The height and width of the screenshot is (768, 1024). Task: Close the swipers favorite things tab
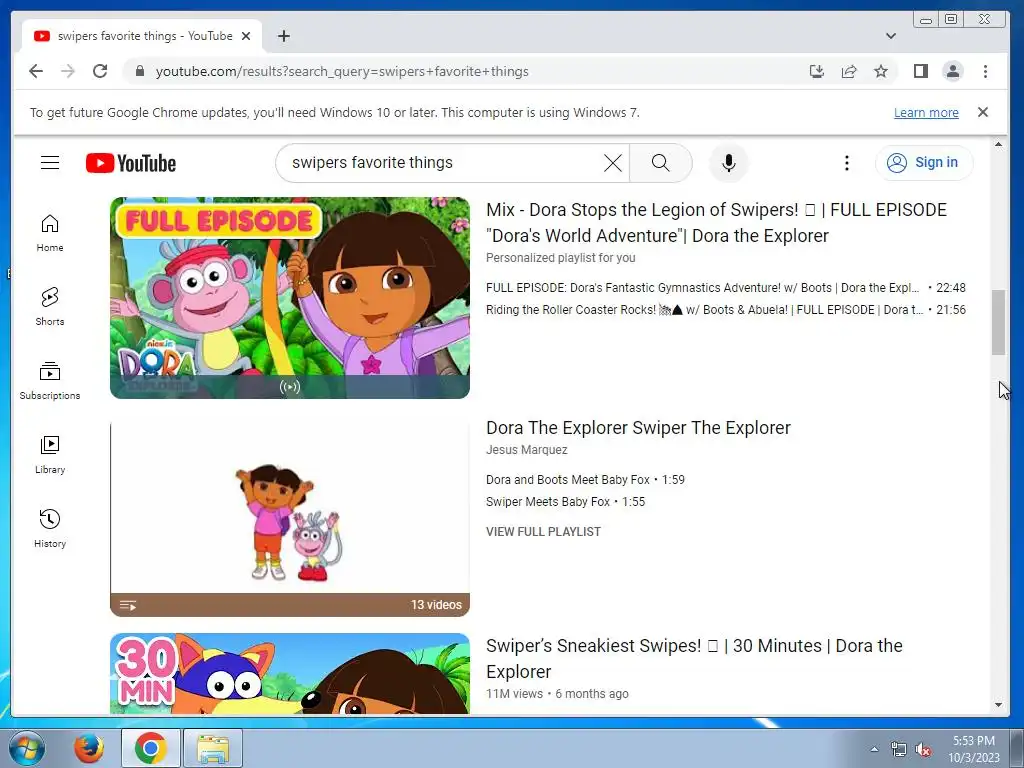point(246,36)
